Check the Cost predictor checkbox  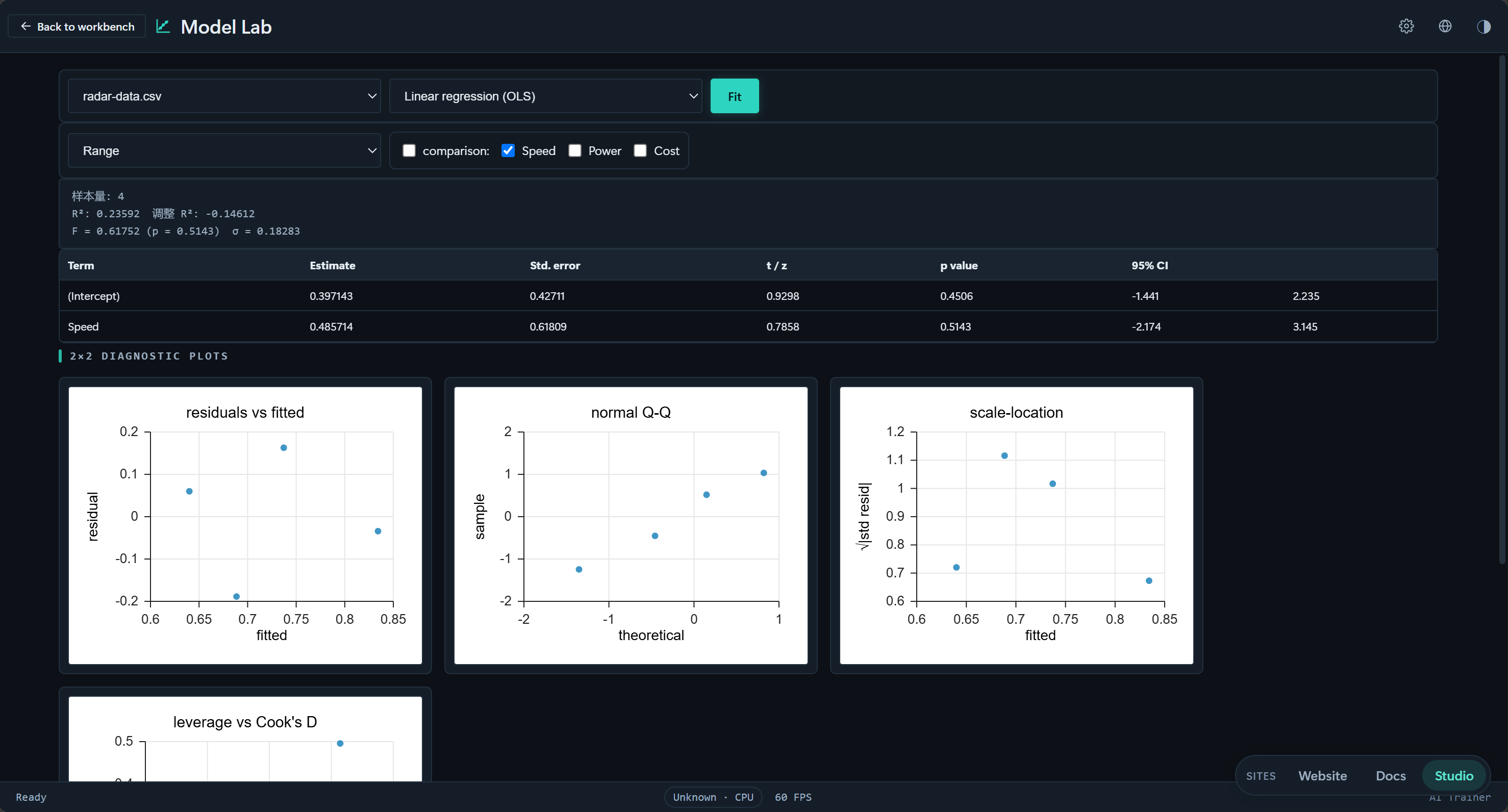(640, 151)
